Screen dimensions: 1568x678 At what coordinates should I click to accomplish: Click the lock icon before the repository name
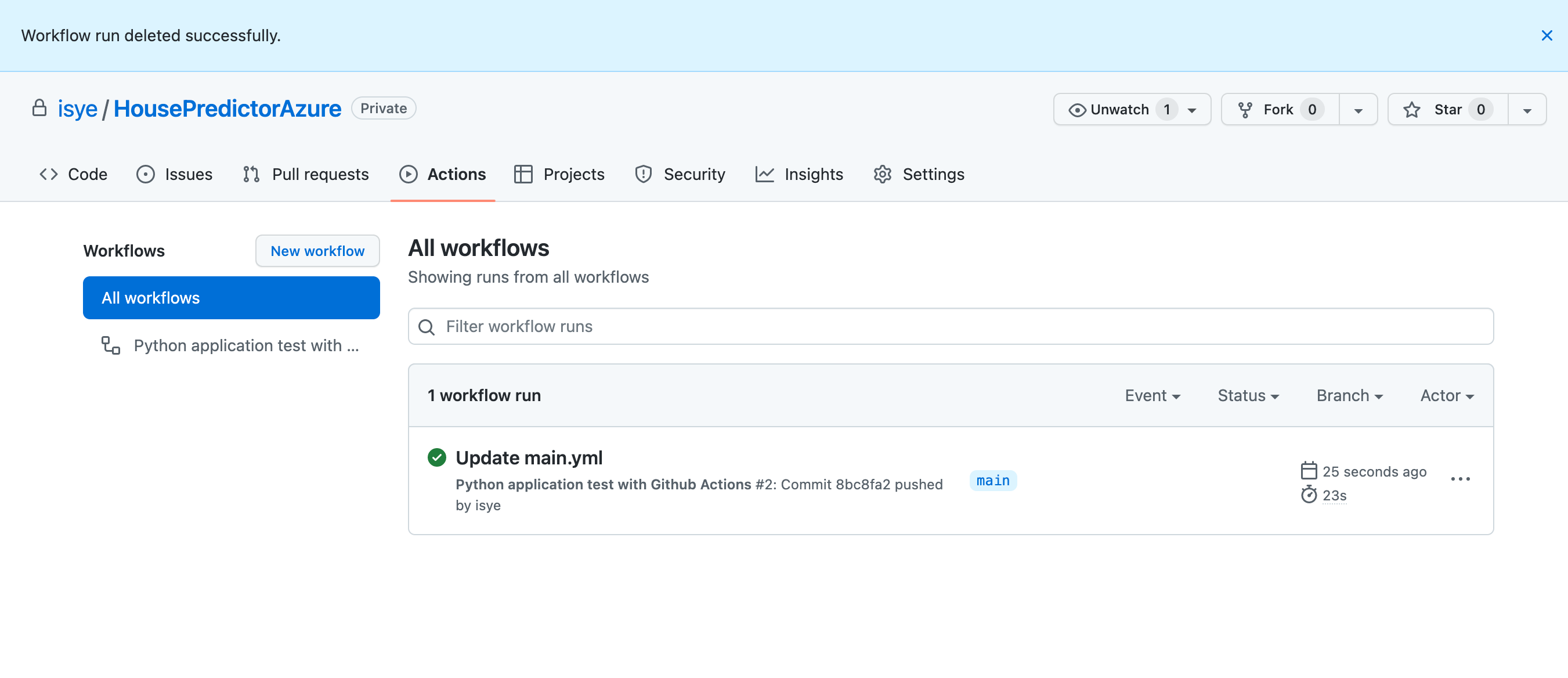(39, 108)
